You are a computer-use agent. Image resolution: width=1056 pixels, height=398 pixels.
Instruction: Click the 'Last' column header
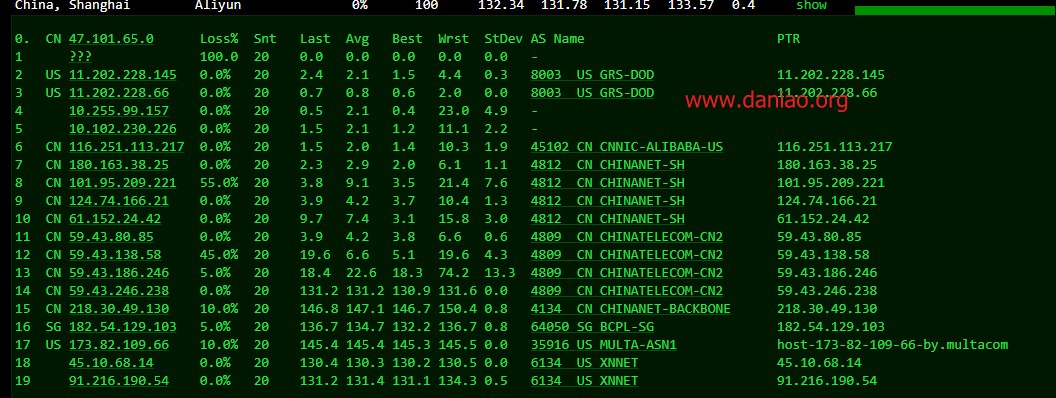pos(315,39)
